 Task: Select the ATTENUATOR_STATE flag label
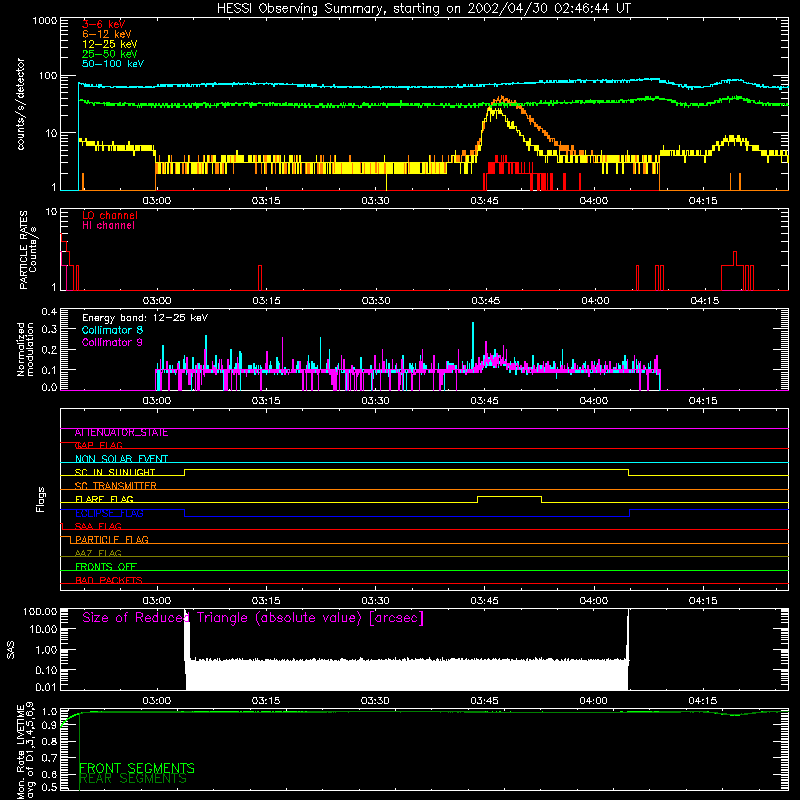(121, 433)
